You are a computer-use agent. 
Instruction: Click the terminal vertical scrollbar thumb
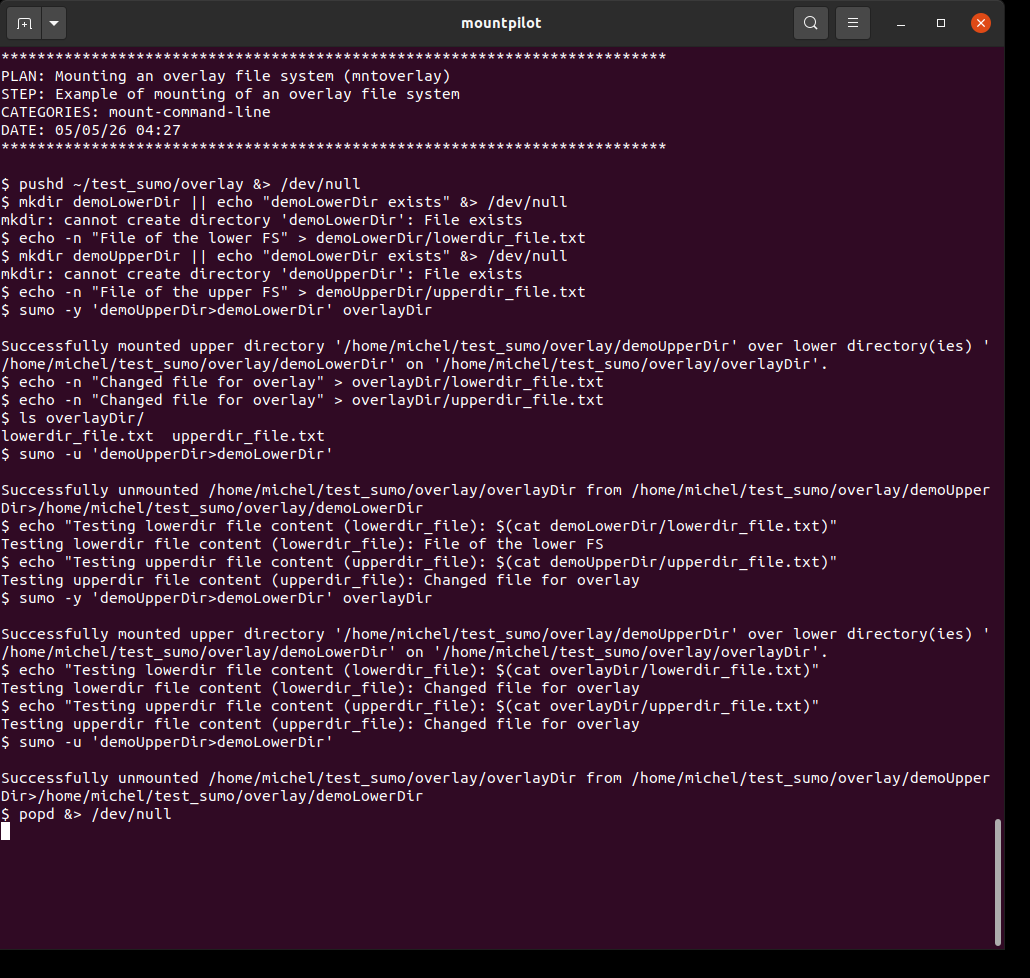997,882
